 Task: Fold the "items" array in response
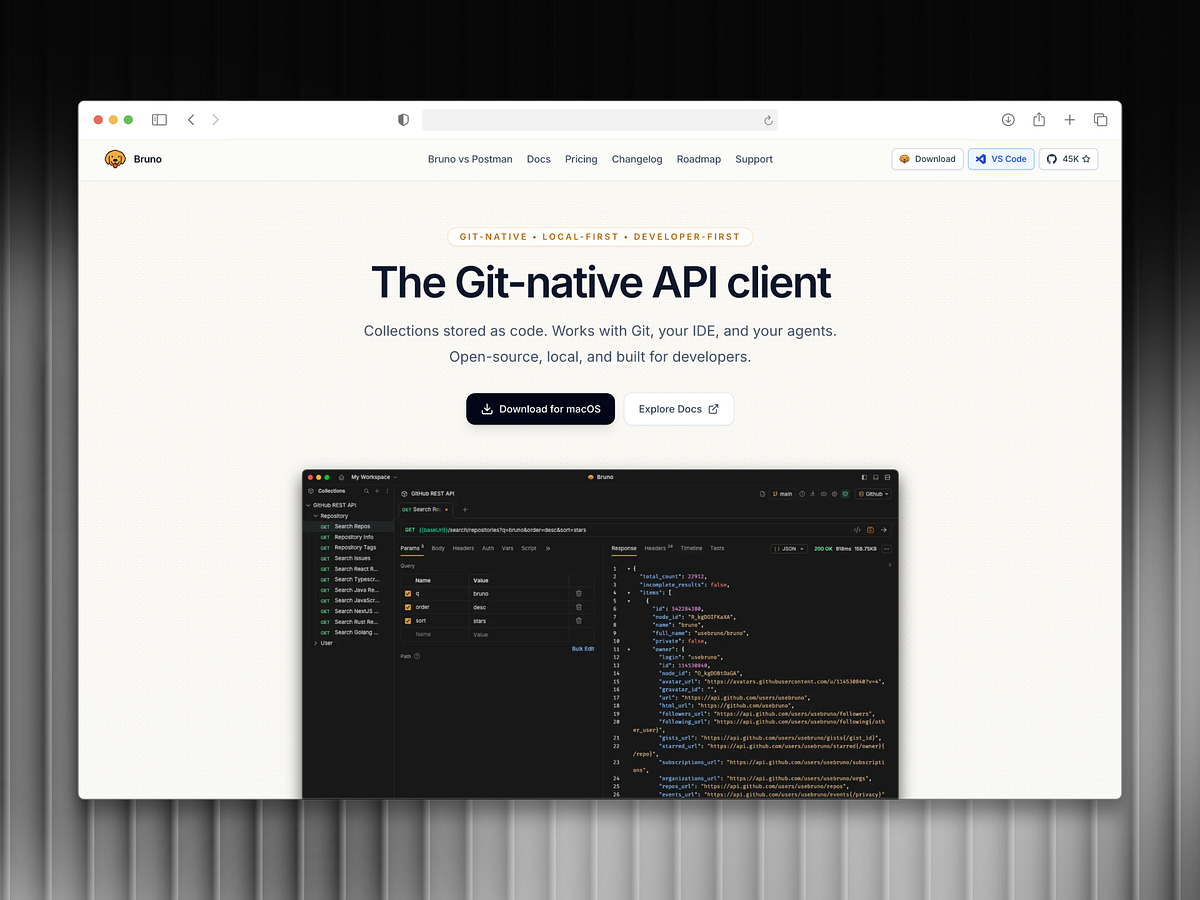coord(629,593)
